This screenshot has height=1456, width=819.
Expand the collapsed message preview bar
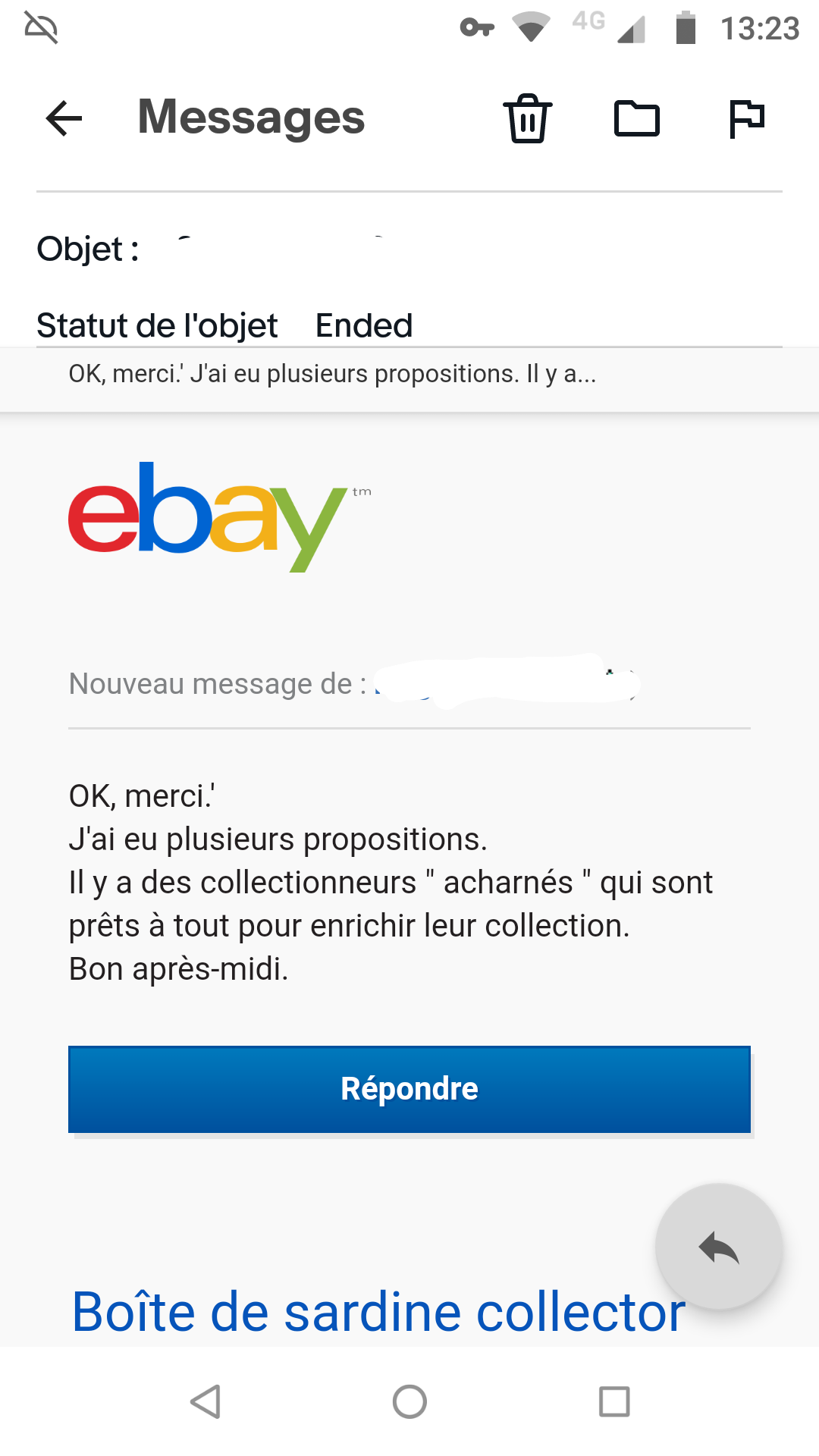click(409, 375)
